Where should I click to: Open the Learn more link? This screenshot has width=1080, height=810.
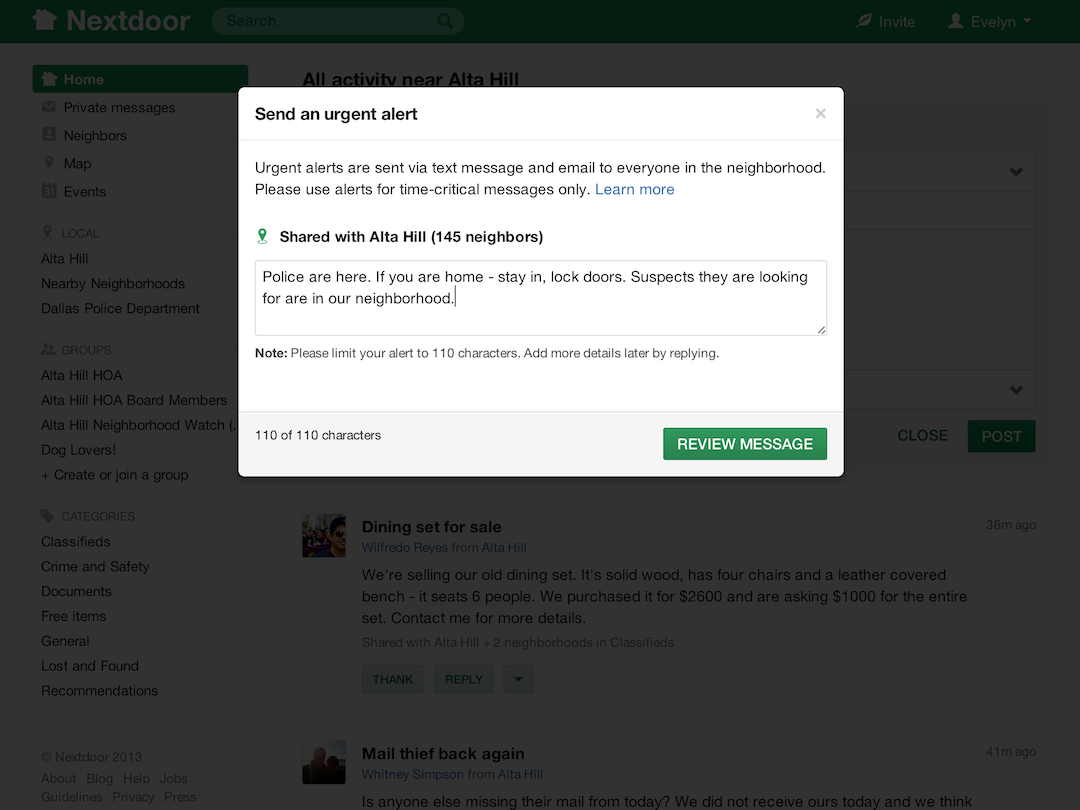pyautogui.click(x=635, y=189)
